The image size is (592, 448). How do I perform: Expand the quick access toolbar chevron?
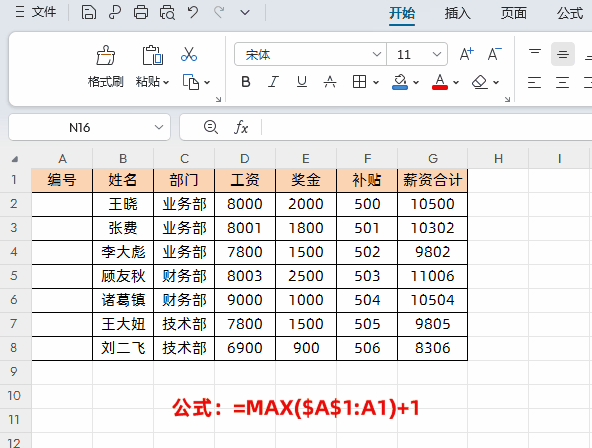click(245, 13)
